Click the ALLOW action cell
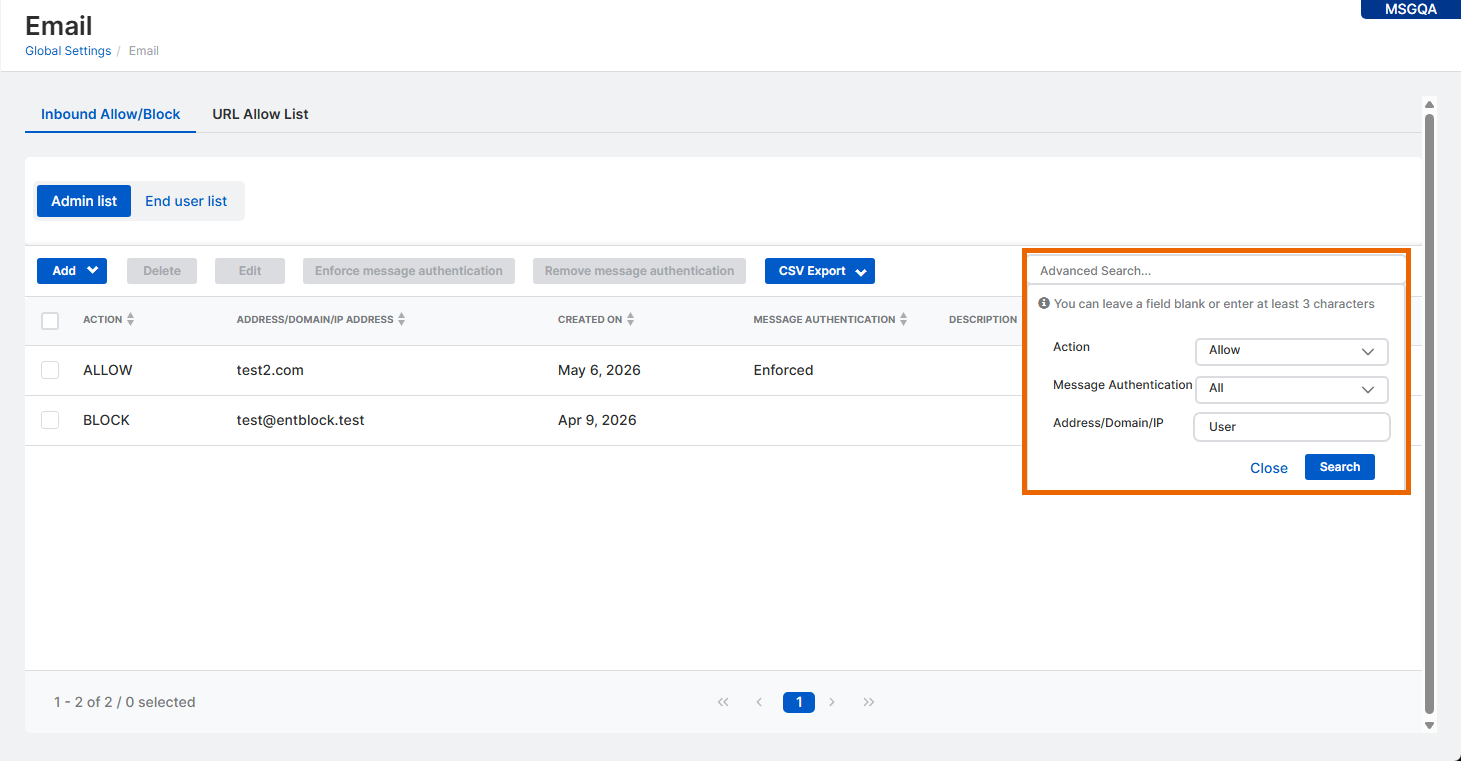Image resolution: width=1461 pixels, height=761 pixels. (108, 370)
